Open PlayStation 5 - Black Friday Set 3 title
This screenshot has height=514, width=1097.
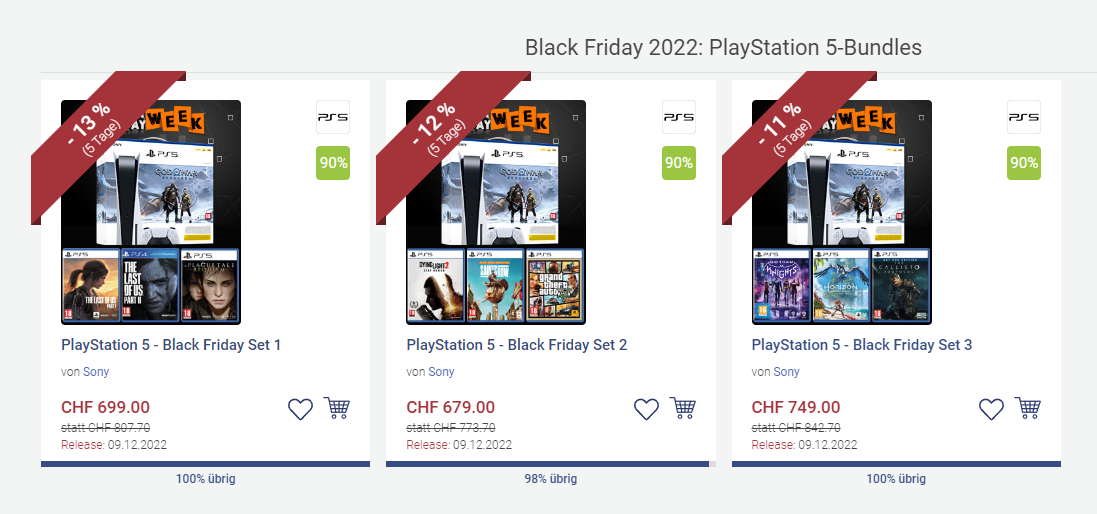[x=862, y=345]
